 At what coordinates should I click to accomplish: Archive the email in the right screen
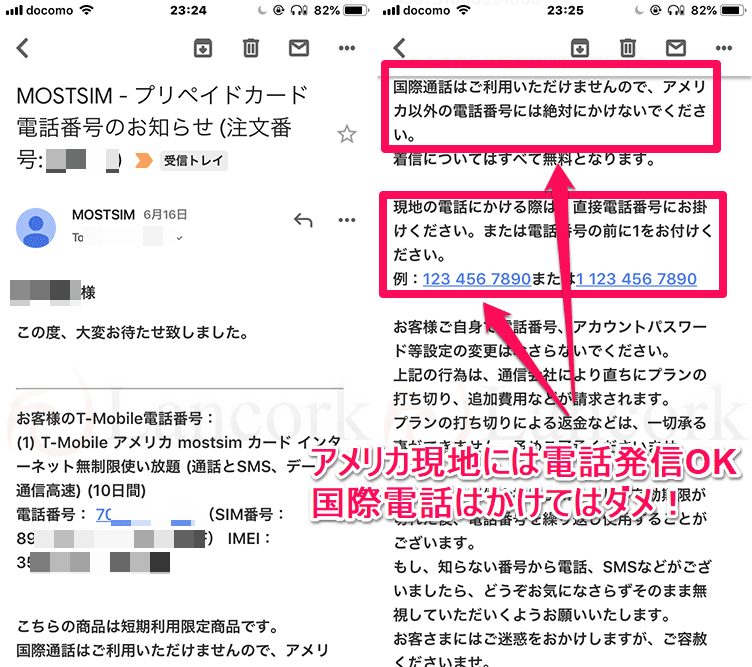point(580,48)
